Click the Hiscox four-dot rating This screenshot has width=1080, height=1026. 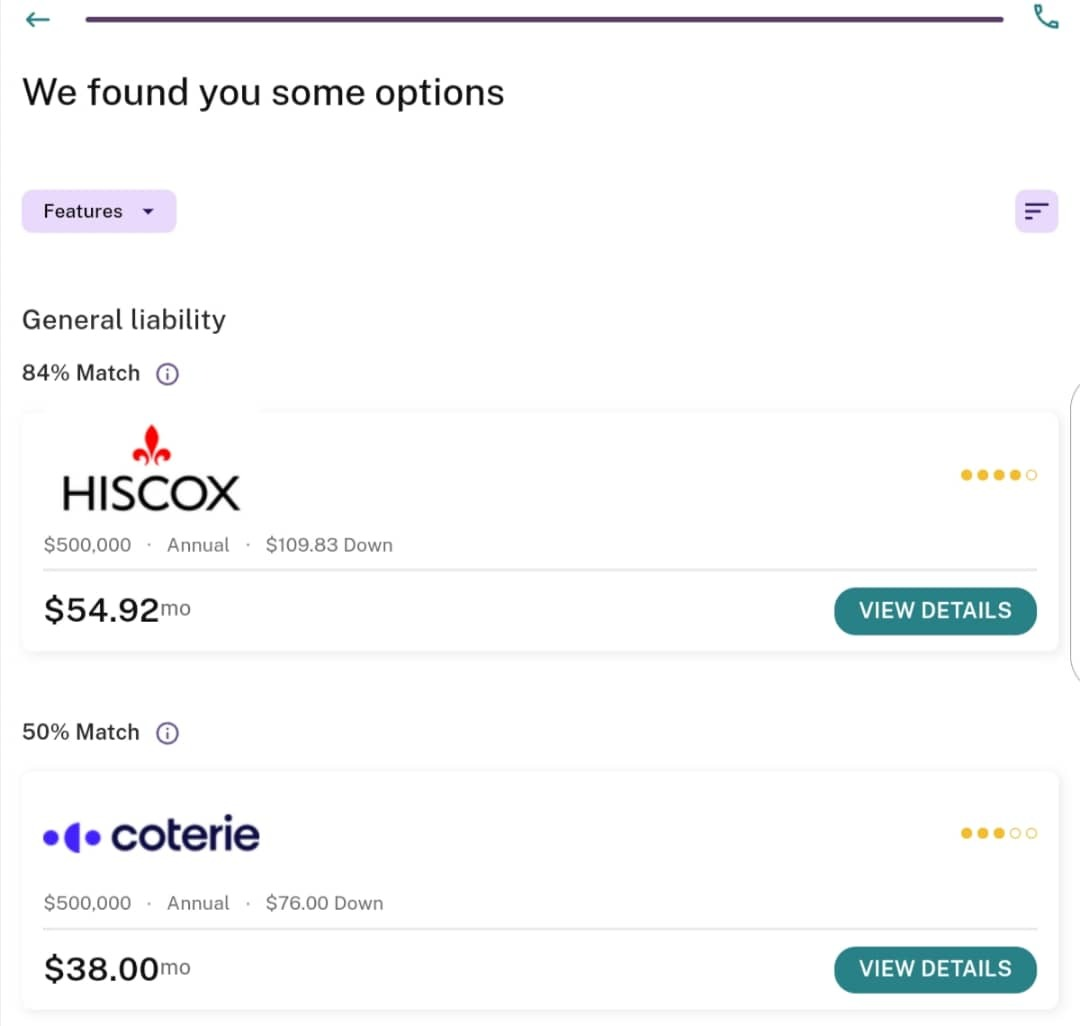(999, 475)
